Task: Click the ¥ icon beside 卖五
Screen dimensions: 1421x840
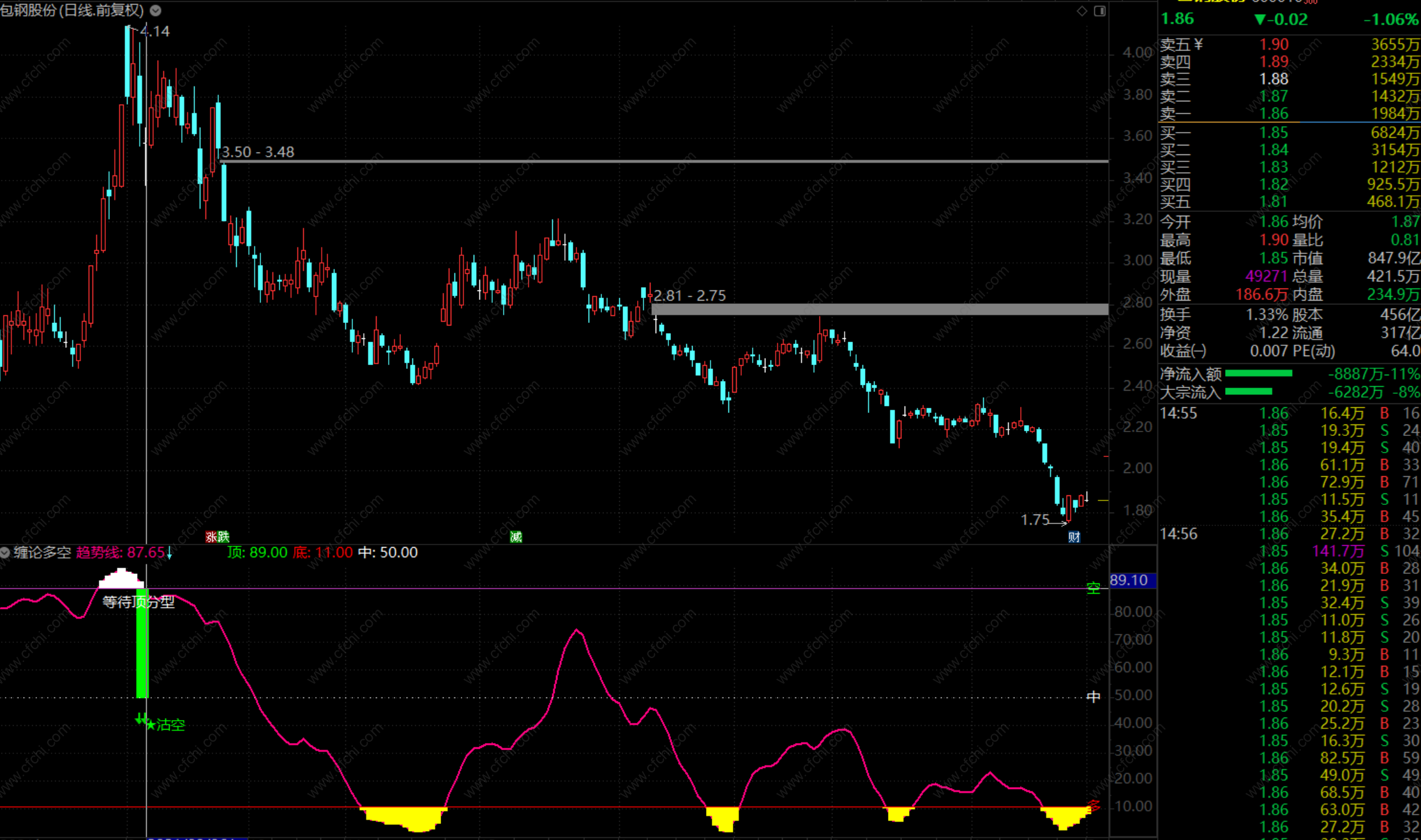Action: pos(1198,44)
